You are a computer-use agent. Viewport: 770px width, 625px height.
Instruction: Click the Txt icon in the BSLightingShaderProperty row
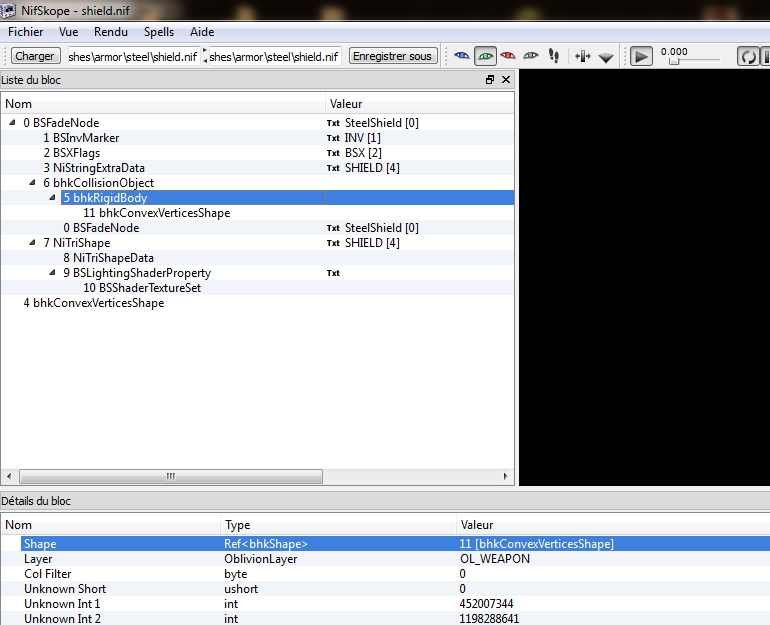pyautogui.click(x=333, y=273)
